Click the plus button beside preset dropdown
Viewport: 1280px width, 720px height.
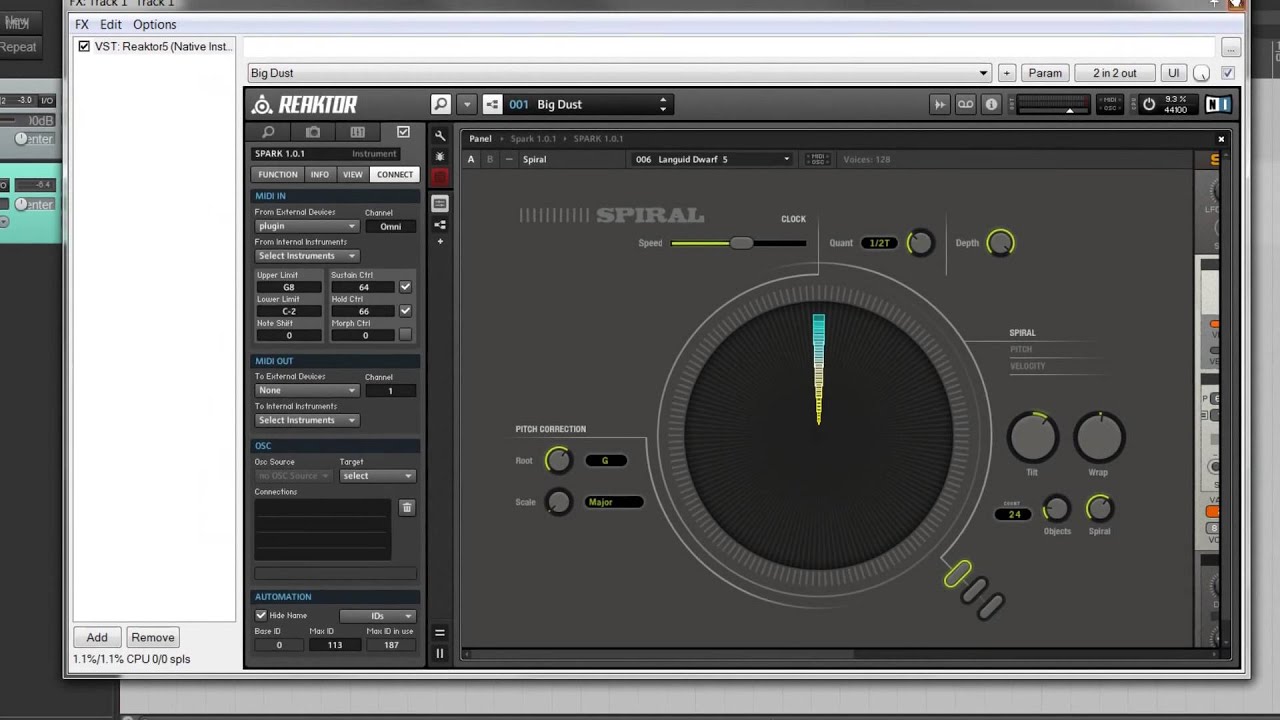click(1006, 73)
